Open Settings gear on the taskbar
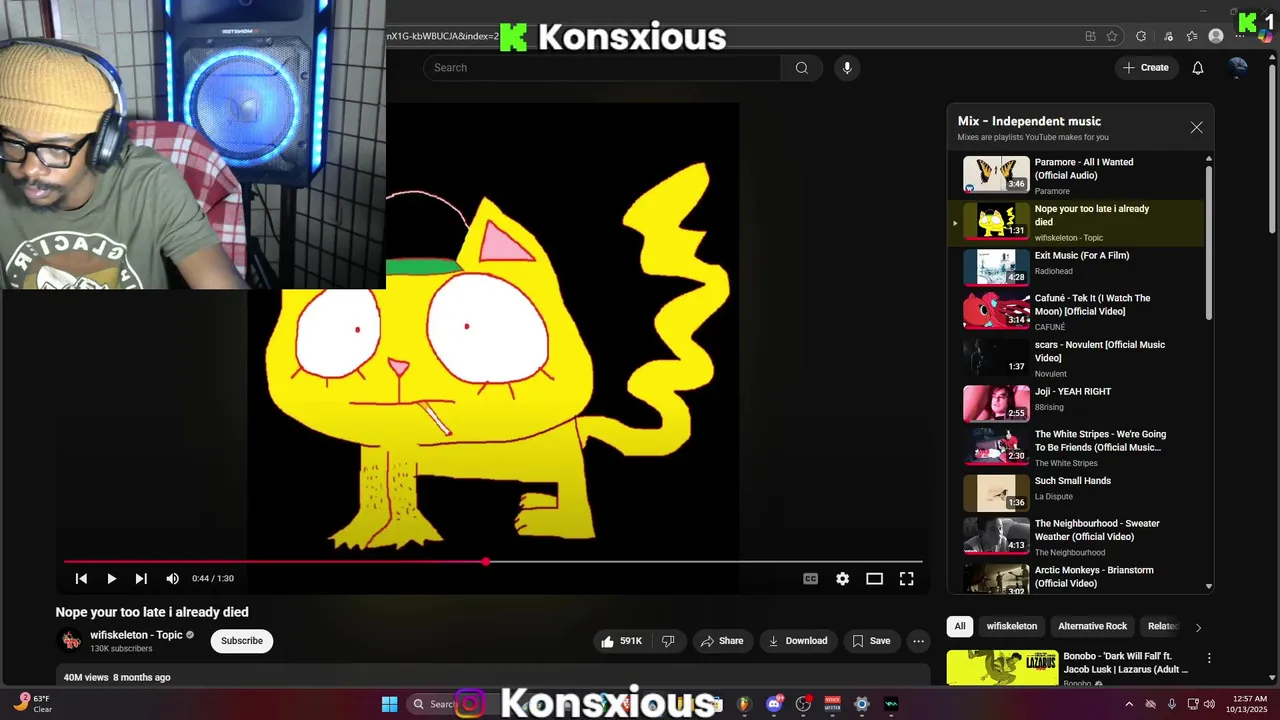The image size is (1280, 720). tap(861, 704)
